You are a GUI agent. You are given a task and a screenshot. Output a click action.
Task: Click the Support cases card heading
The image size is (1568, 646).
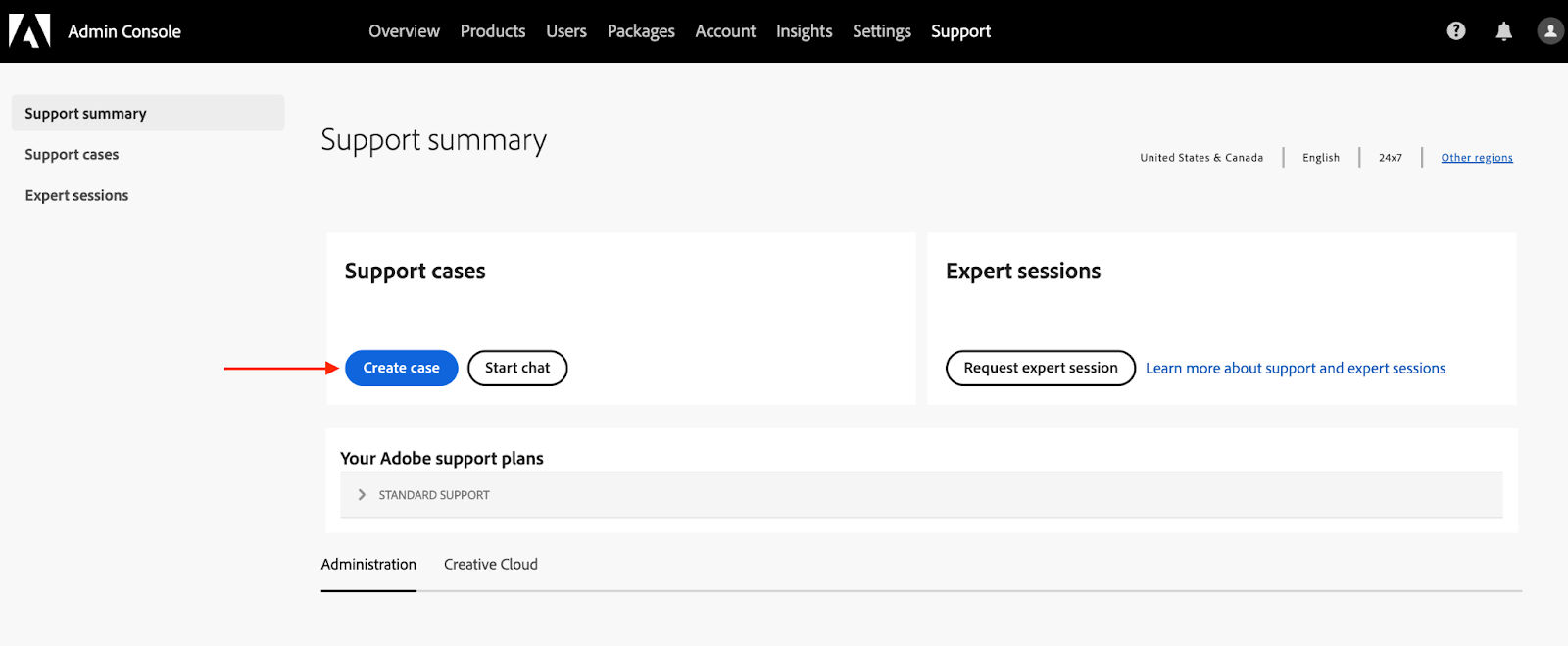[416, 272]
